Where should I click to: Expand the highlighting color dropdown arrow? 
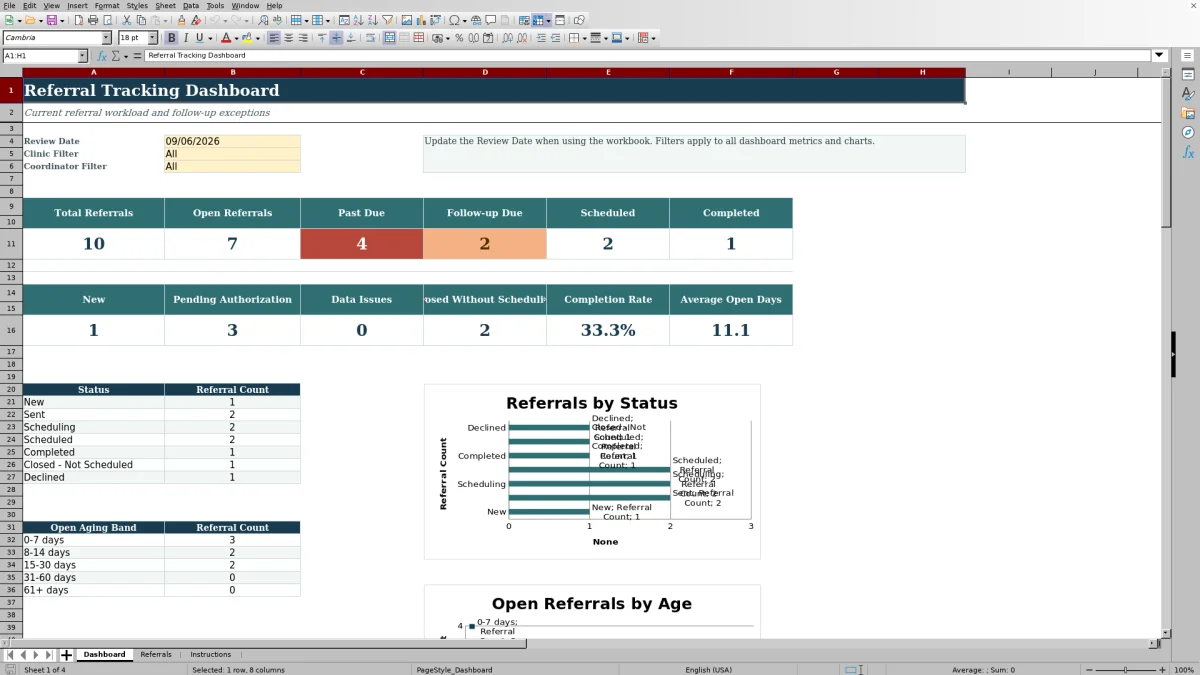pyautogui.click(x=258, y=38)
